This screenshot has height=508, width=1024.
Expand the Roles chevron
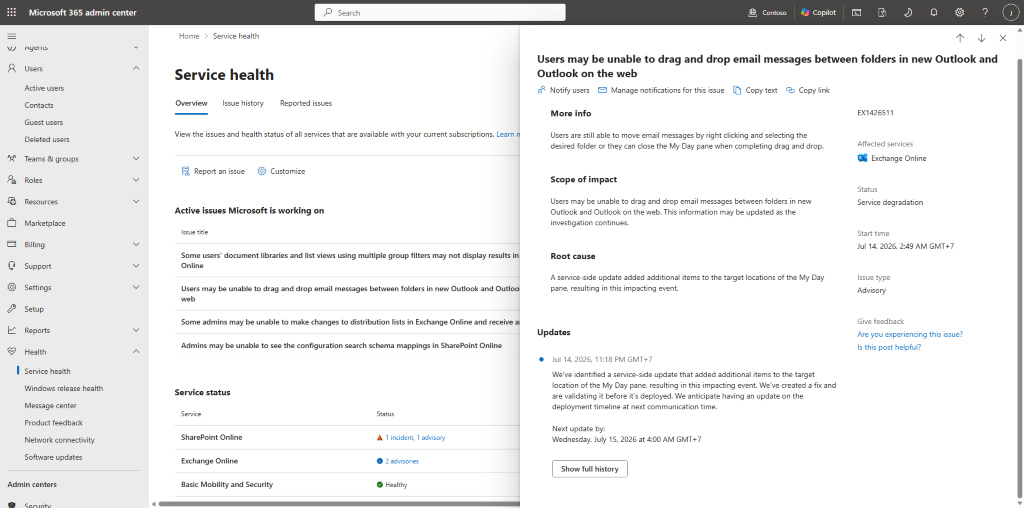coord(136,180)
